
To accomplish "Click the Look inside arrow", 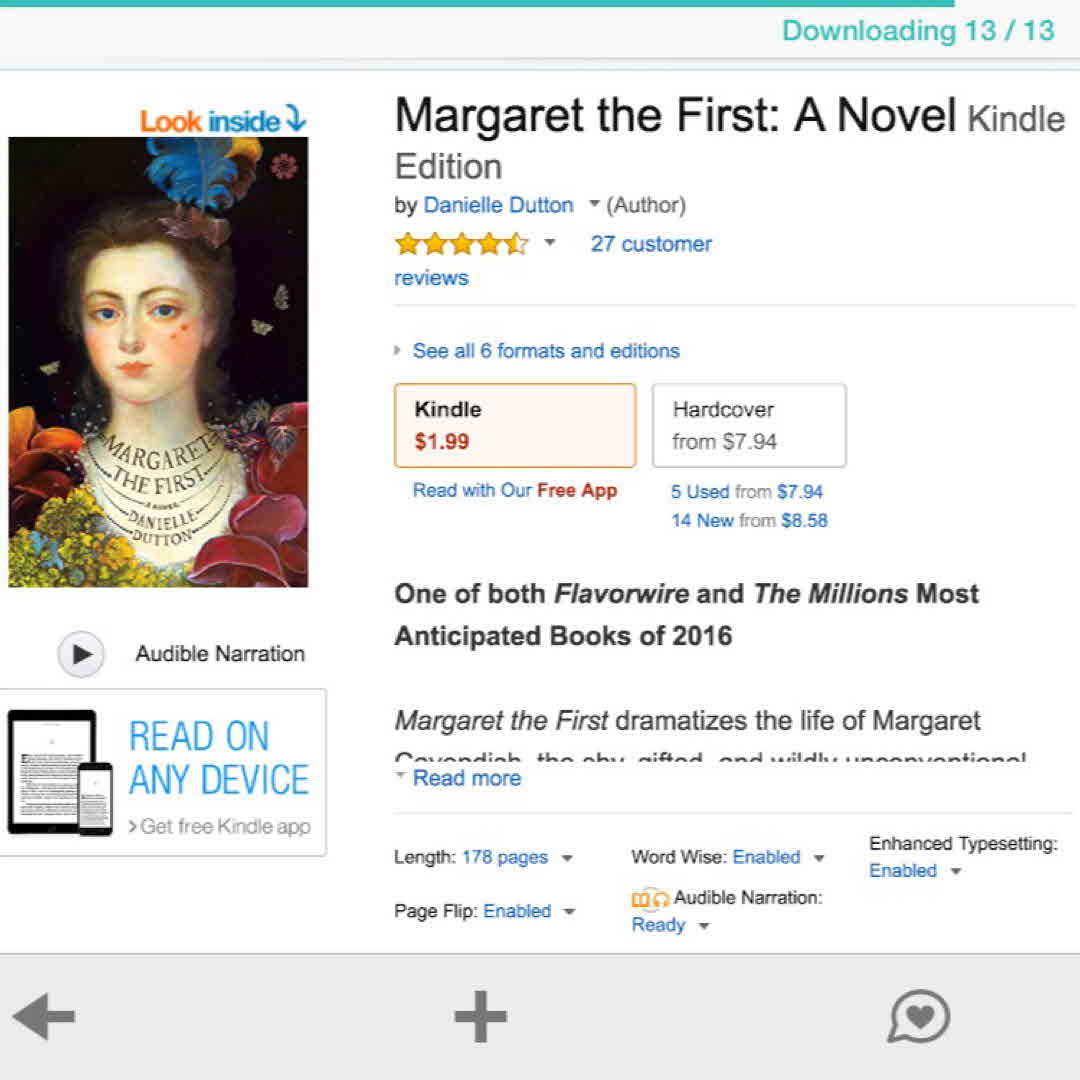I will [x=295, y=120].
